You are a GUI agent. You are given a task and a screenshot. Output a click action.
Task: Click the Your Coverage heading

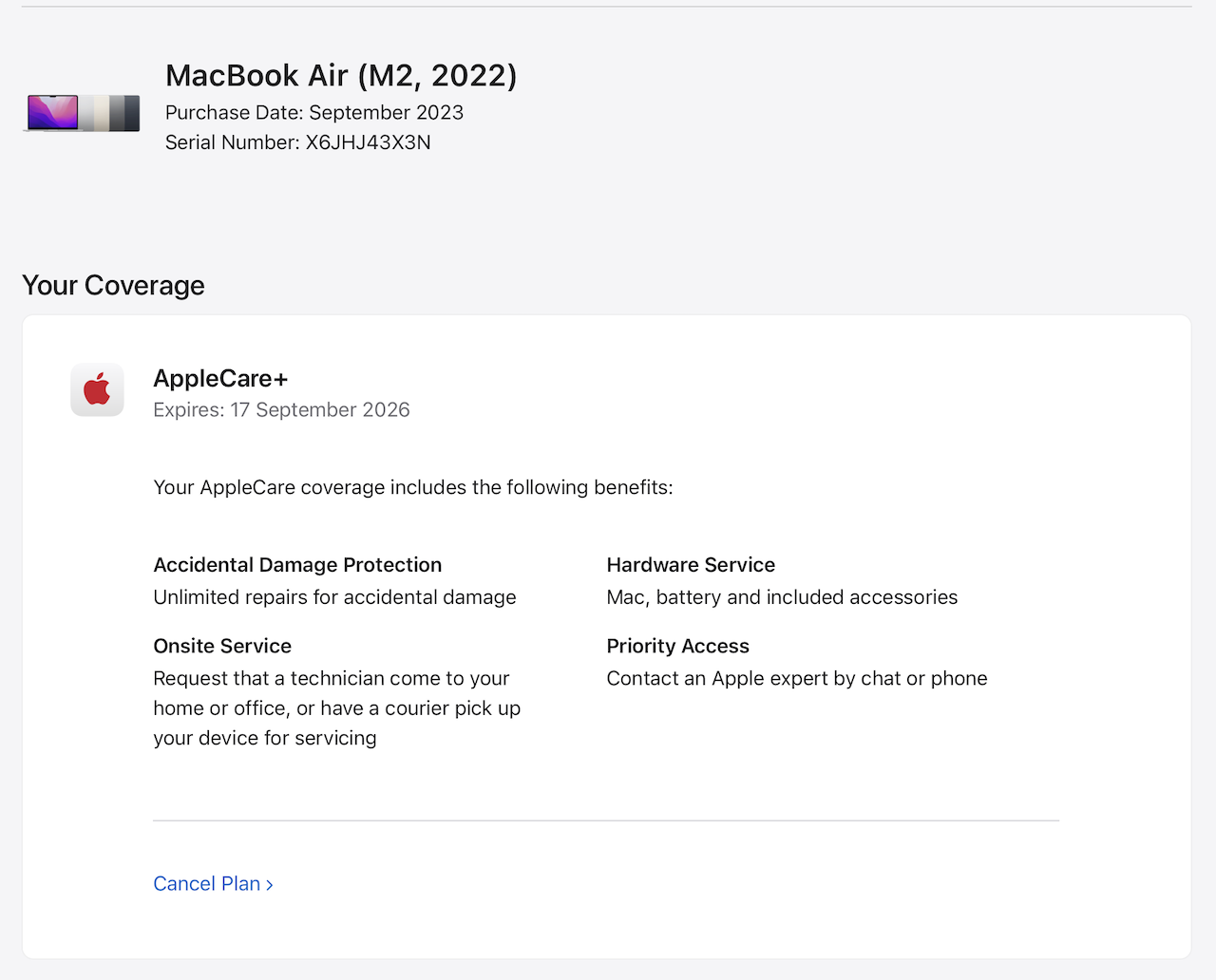point(113,286)
